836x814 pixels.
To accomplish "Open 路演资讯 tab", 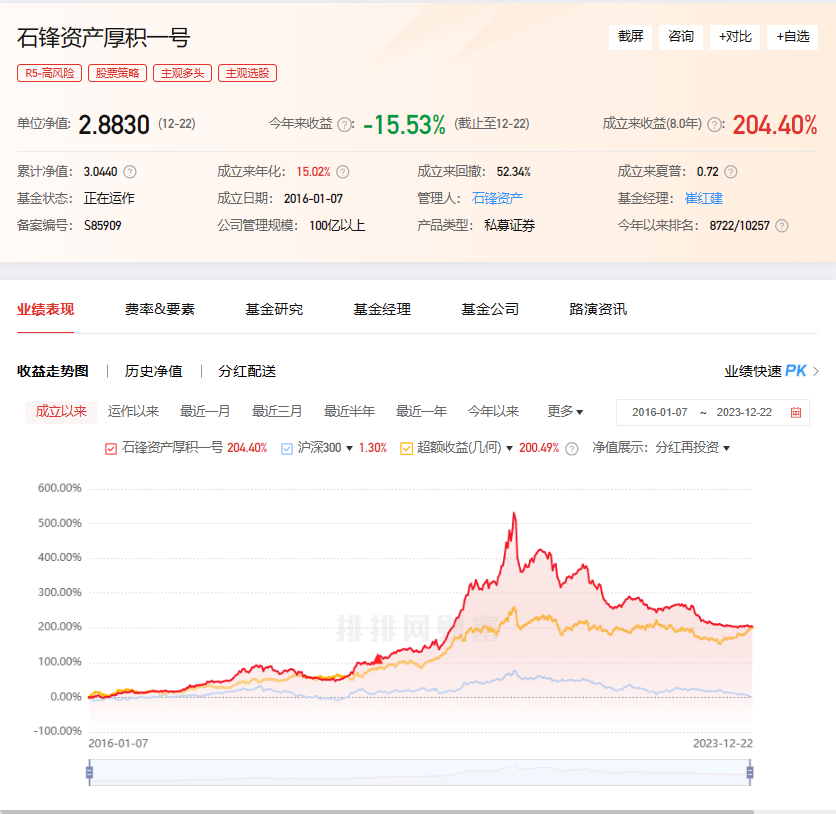I will 598,309.
